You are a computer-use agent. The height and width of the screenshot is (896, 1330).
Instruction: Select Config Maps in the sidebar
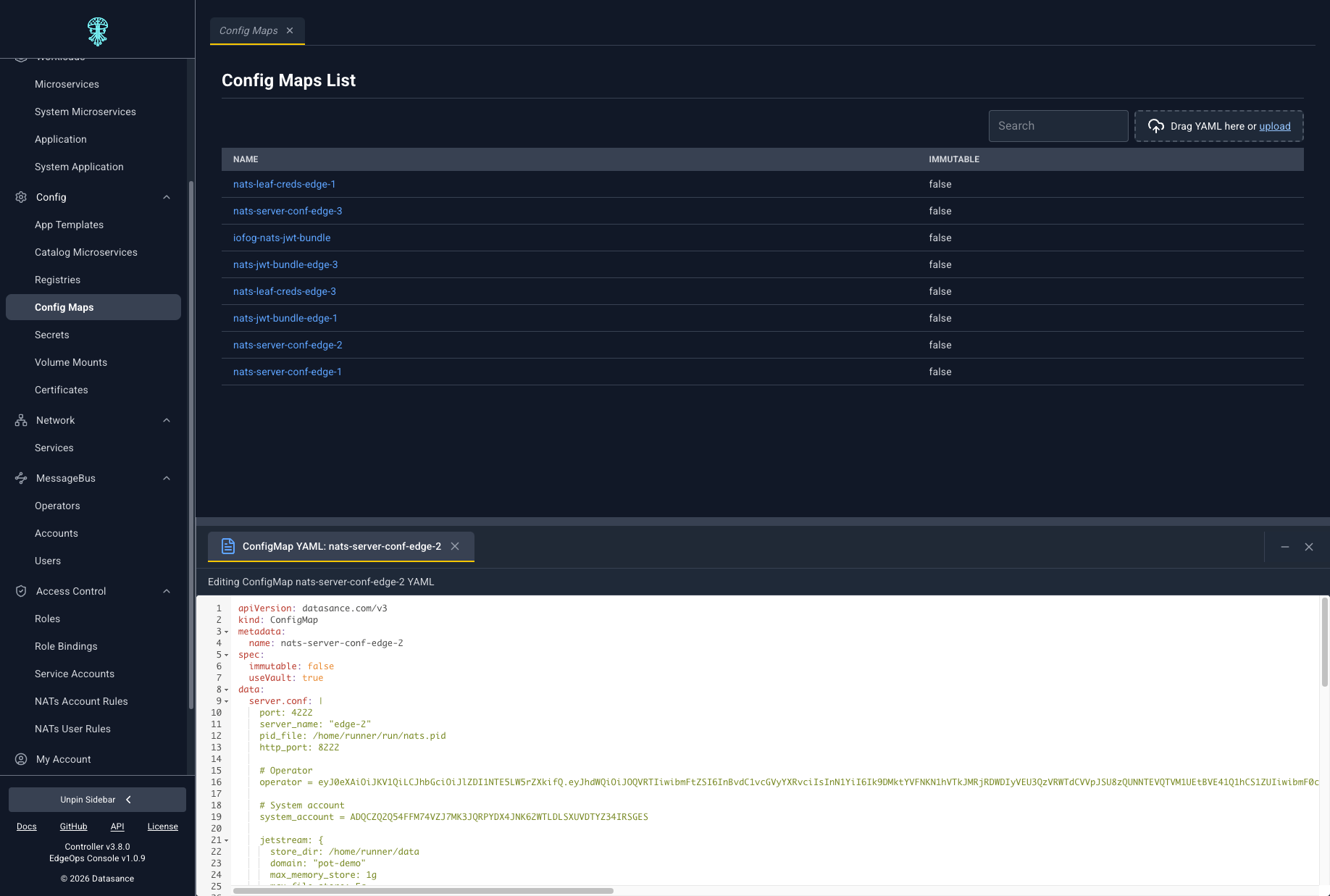93,307
